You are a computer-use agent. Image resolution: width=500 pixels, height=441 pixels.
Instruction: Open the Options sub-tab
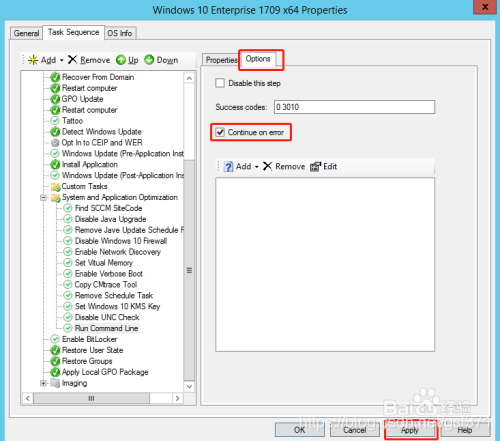(258, 59)
